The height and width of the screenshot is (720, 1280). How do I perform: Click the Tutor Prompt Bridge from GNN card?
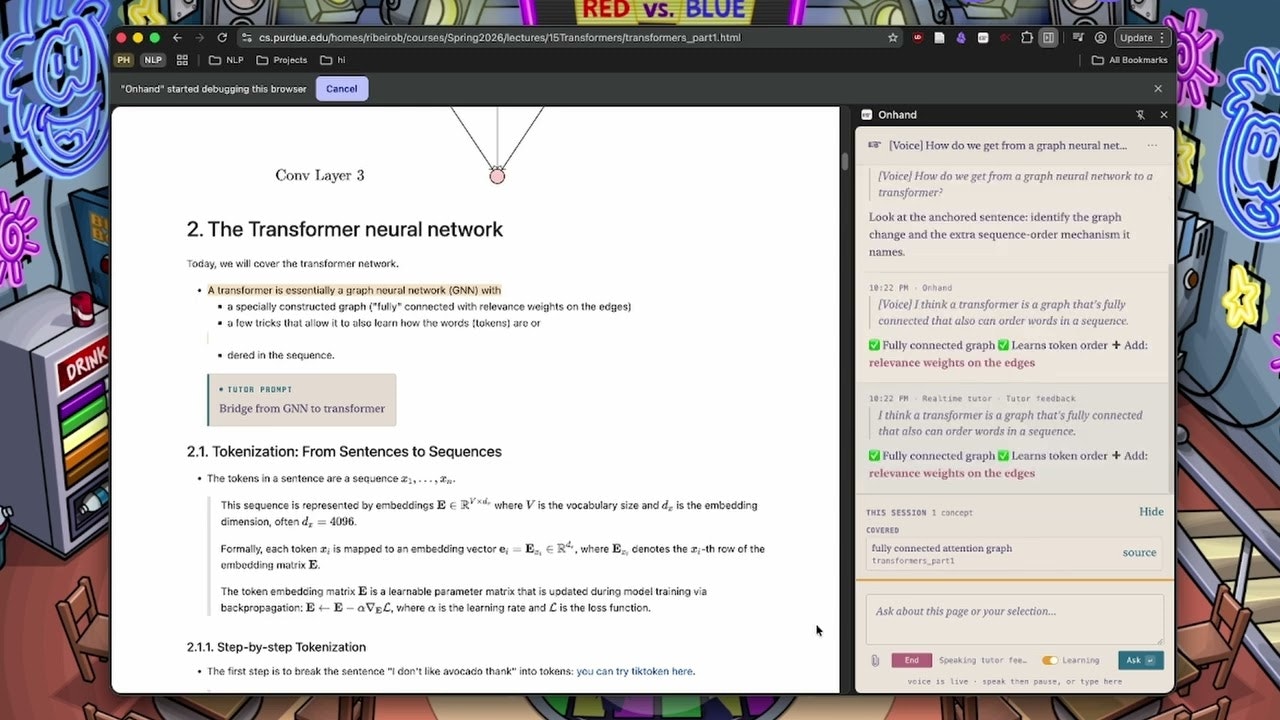[x=301, y=398]
